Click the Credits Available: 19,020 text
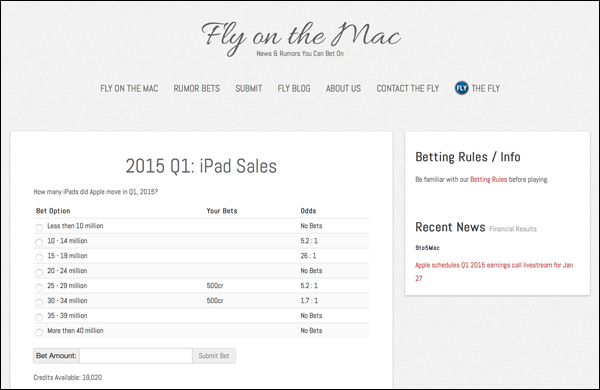Screen dimensions: 600x390 click(68, 377)
